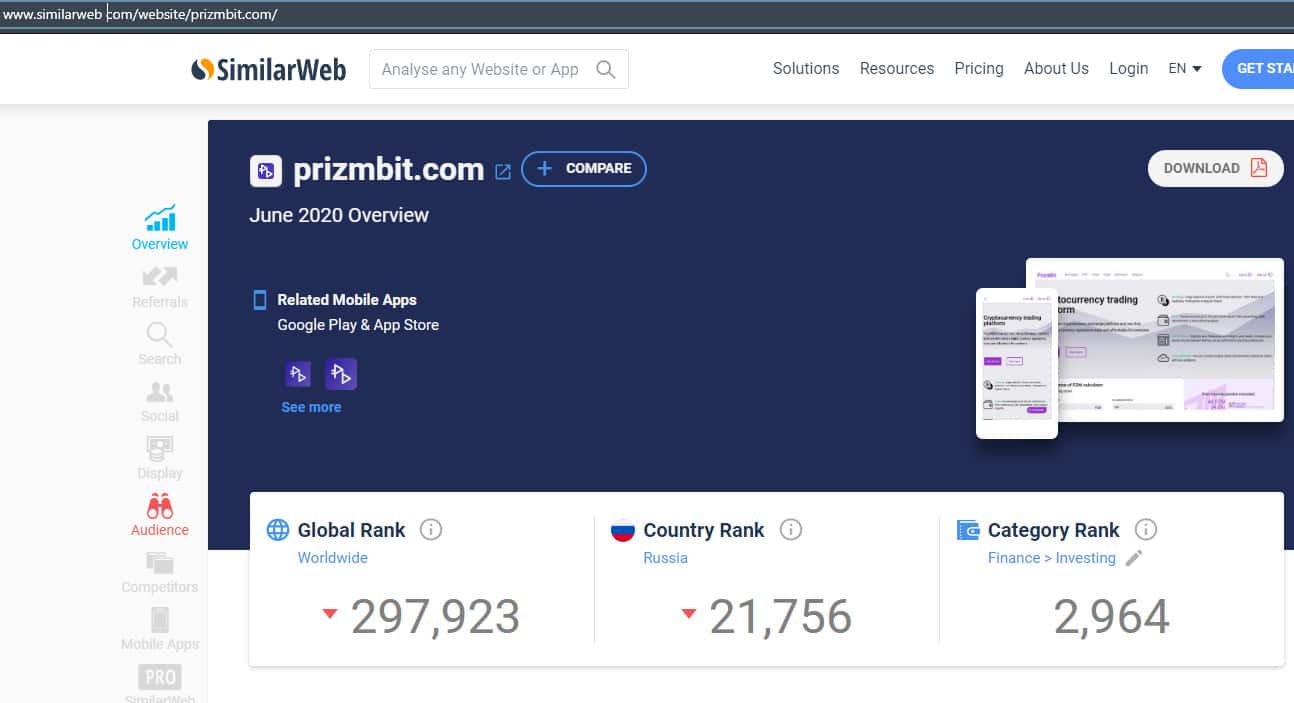The width and height of the screenshot is (1294, 703).
Task: Open the Overview sidebar section
Action: (x=160, y=228)
